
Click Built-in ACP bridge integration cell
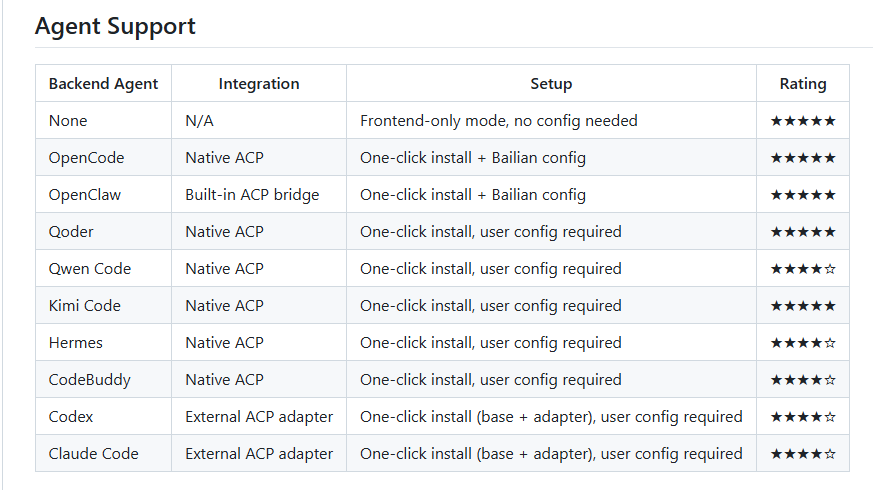252,195
